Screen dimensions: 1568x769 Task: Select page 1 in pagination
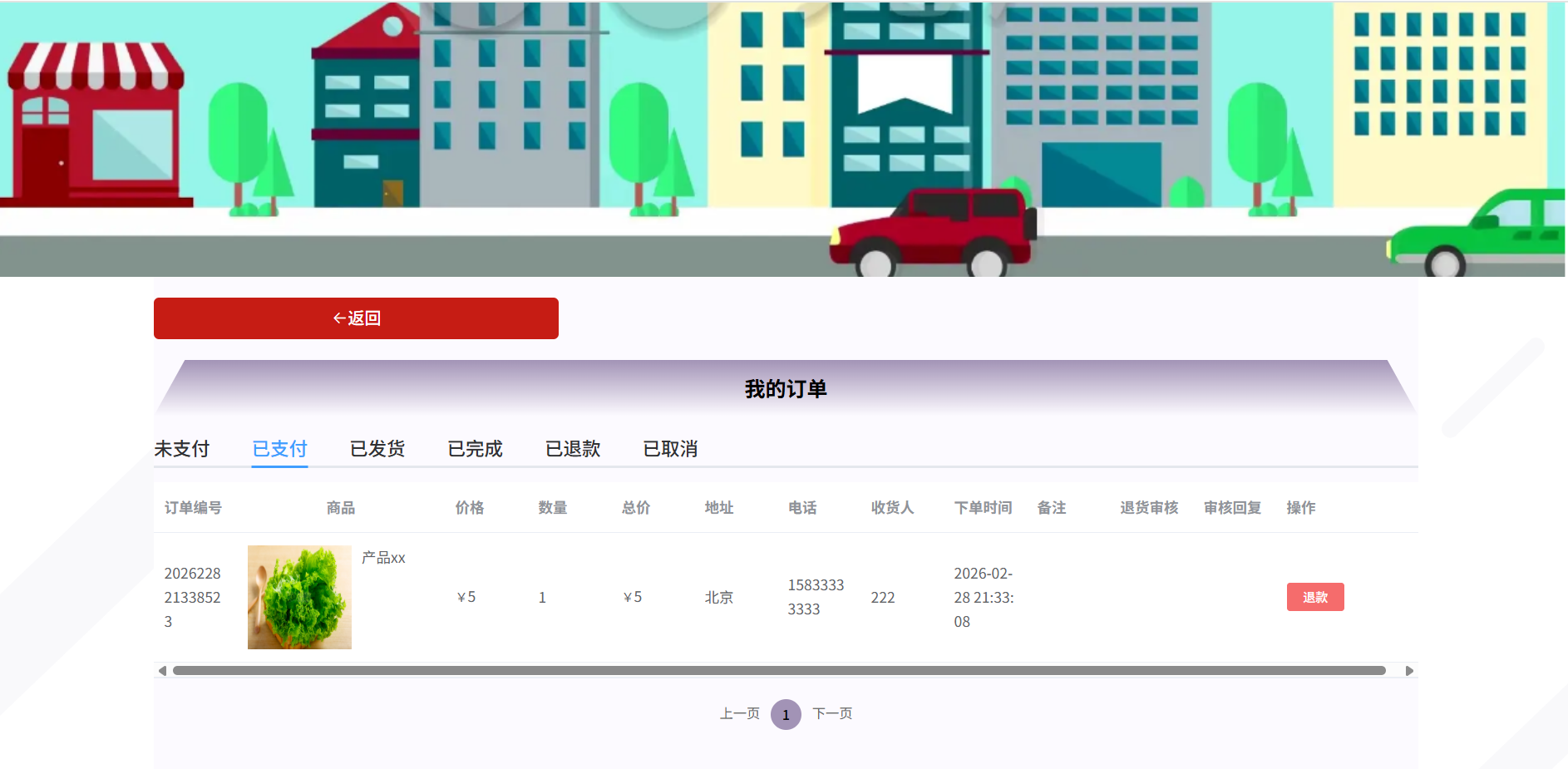click(x=786, y=714)
